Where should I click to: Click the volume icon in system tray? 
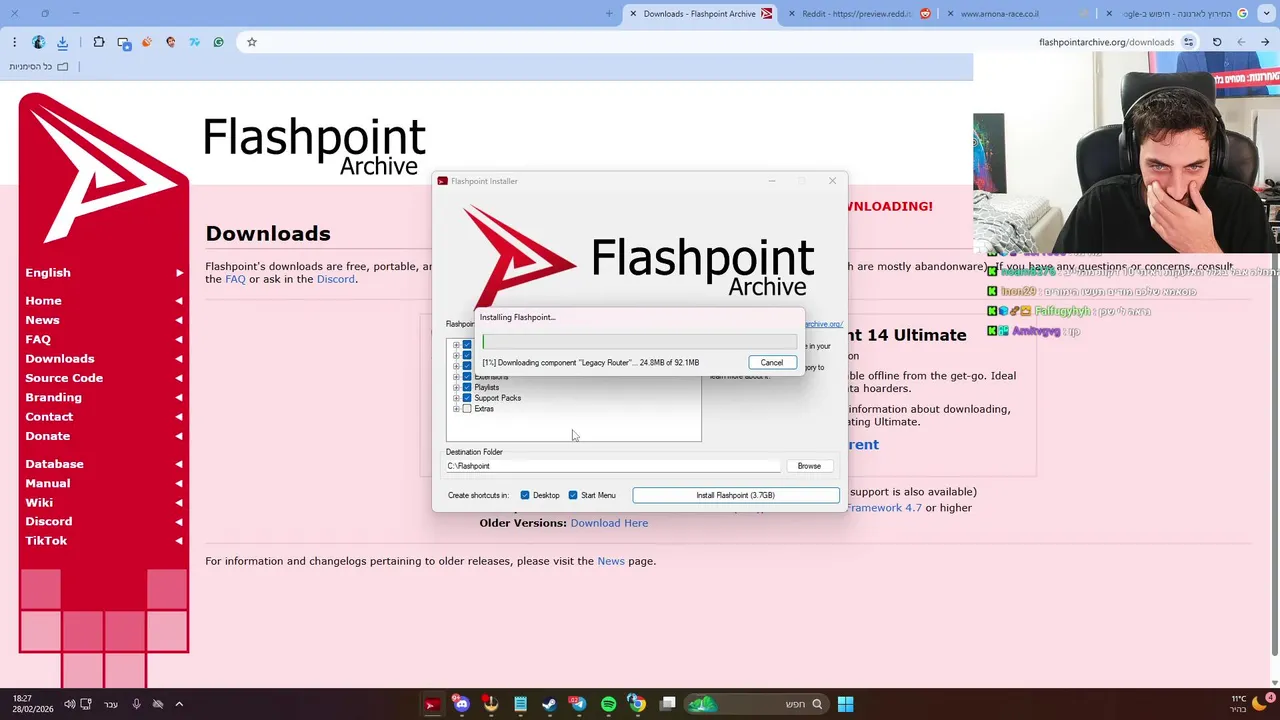(69, 704)
